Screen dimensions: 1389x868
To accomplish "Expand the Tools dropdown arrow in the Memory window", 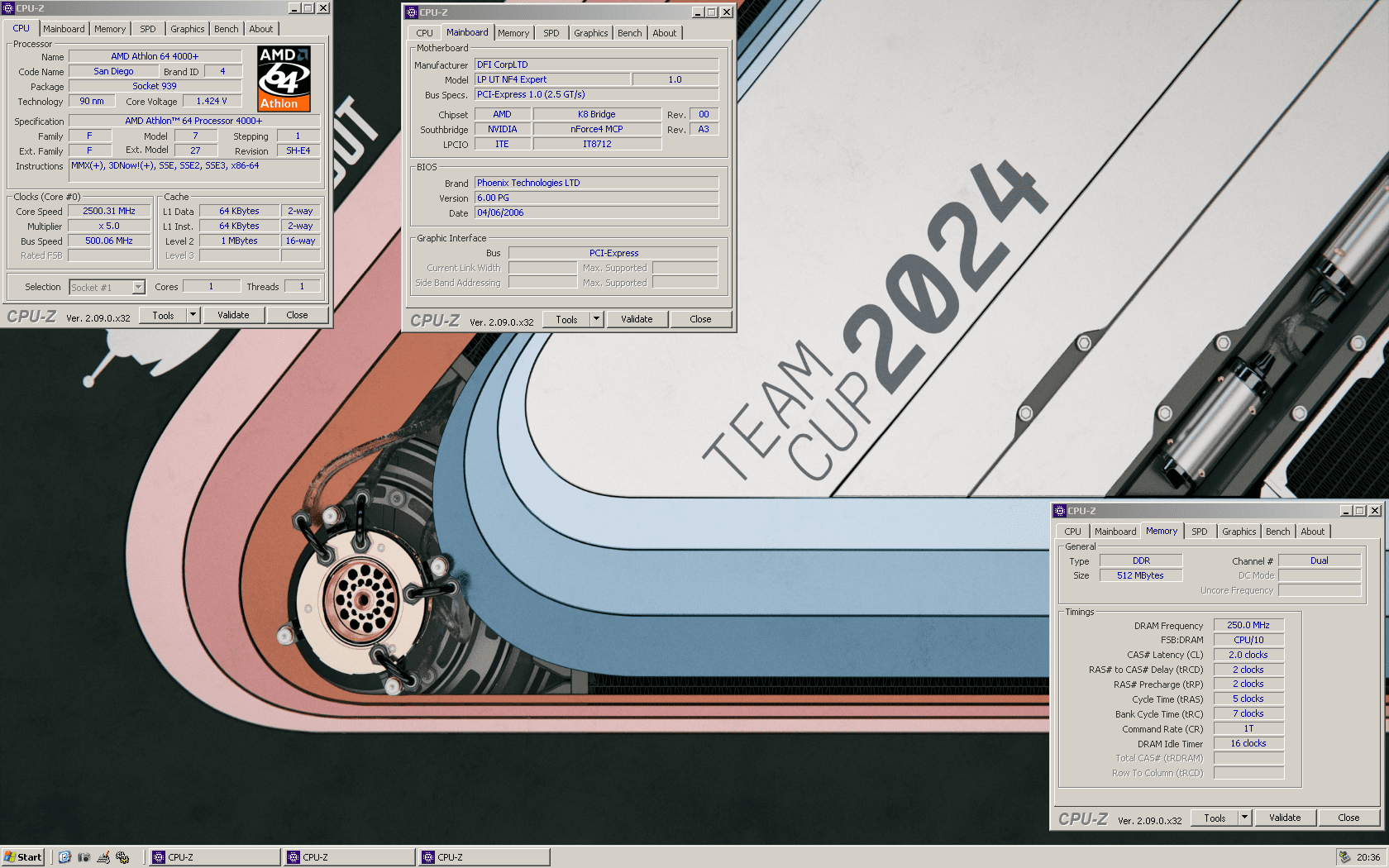I will tap(1245, 818).
